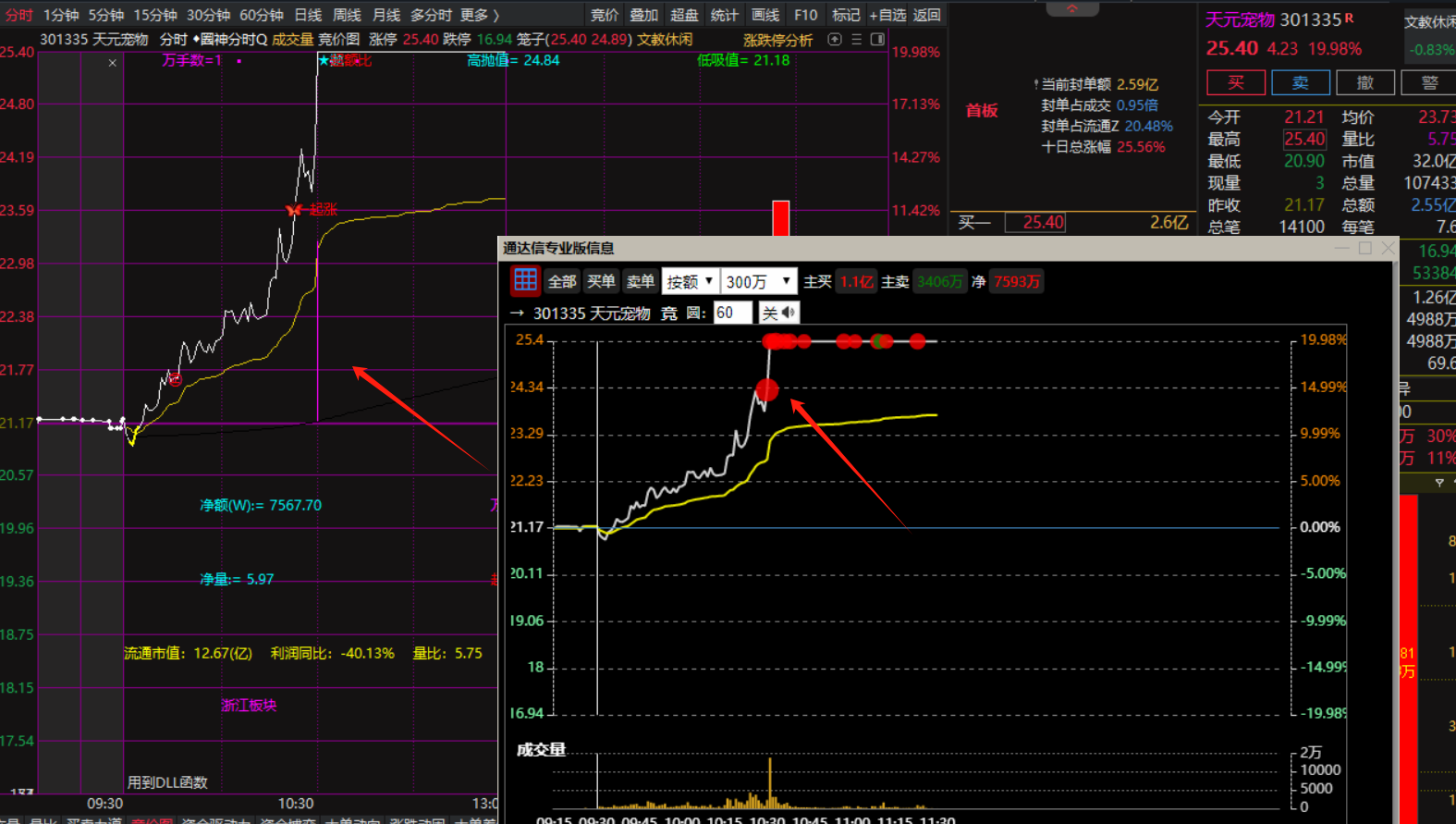The width and height of the screenshot is (1456, 824).
Task: Toggle the 关 sound speaker button
Action: (x=778, y=313)
